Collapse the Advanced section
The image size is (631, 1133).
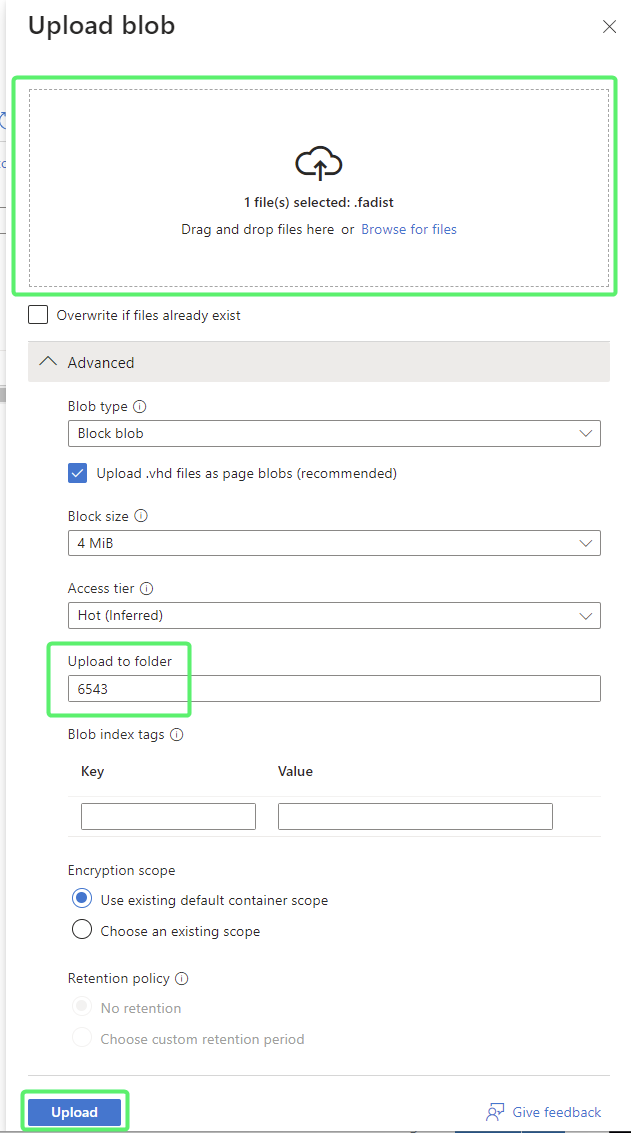[47, 362]
